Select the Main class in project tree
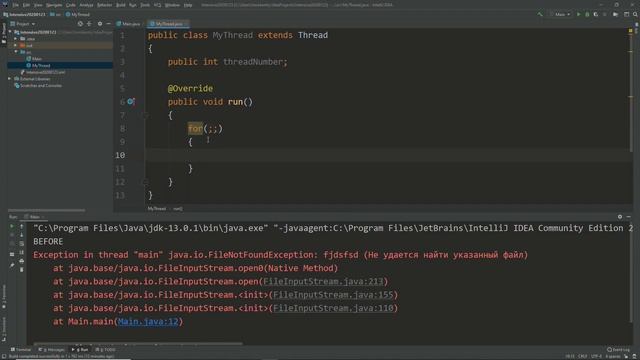This screenshot has height=360, width=640. tap(34, 59)
